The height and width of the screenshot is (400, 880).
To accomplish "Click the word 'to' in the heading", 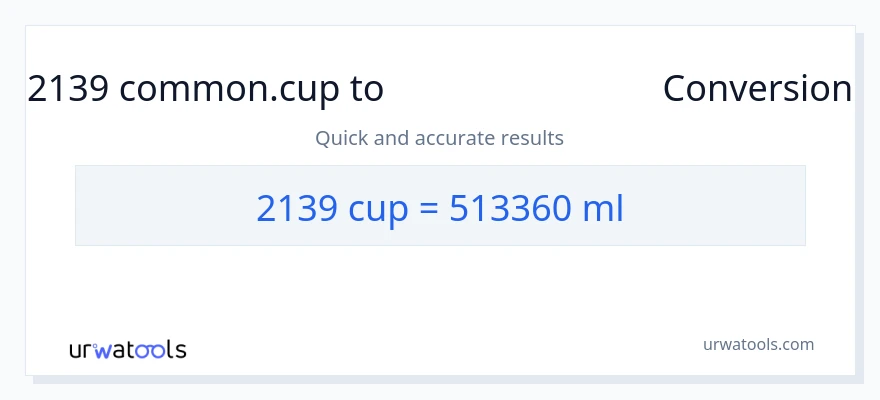I will click(366, 89).
